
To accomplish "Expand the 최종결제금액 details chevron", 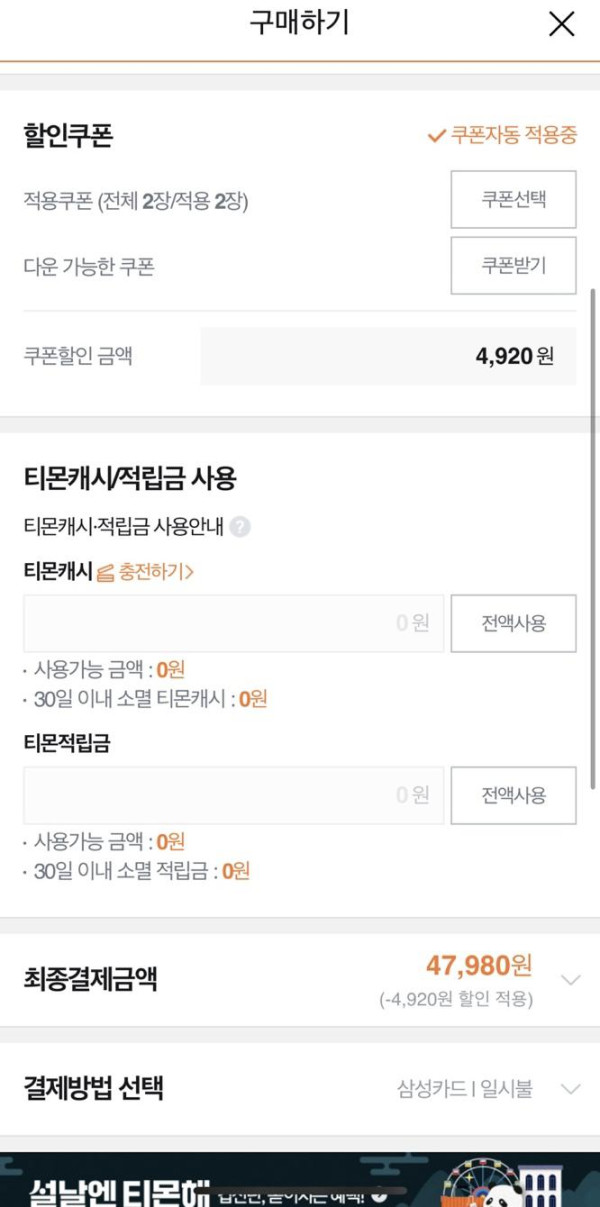I will coord(570,980).
